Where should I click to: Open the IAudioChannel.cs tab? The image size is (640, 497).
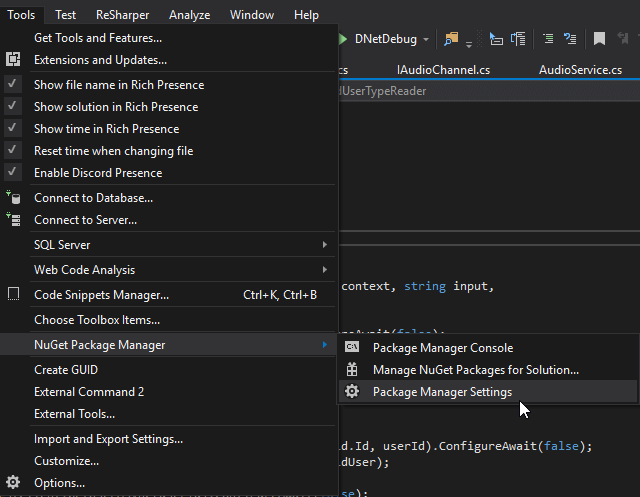(443, 70)
